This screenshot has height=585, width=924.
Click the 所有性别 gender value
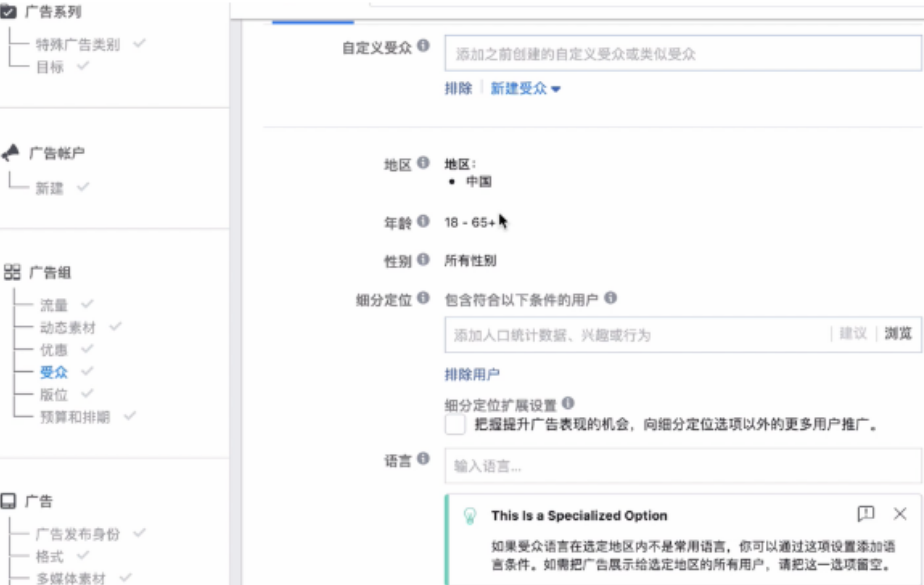(x=470, y=260)
